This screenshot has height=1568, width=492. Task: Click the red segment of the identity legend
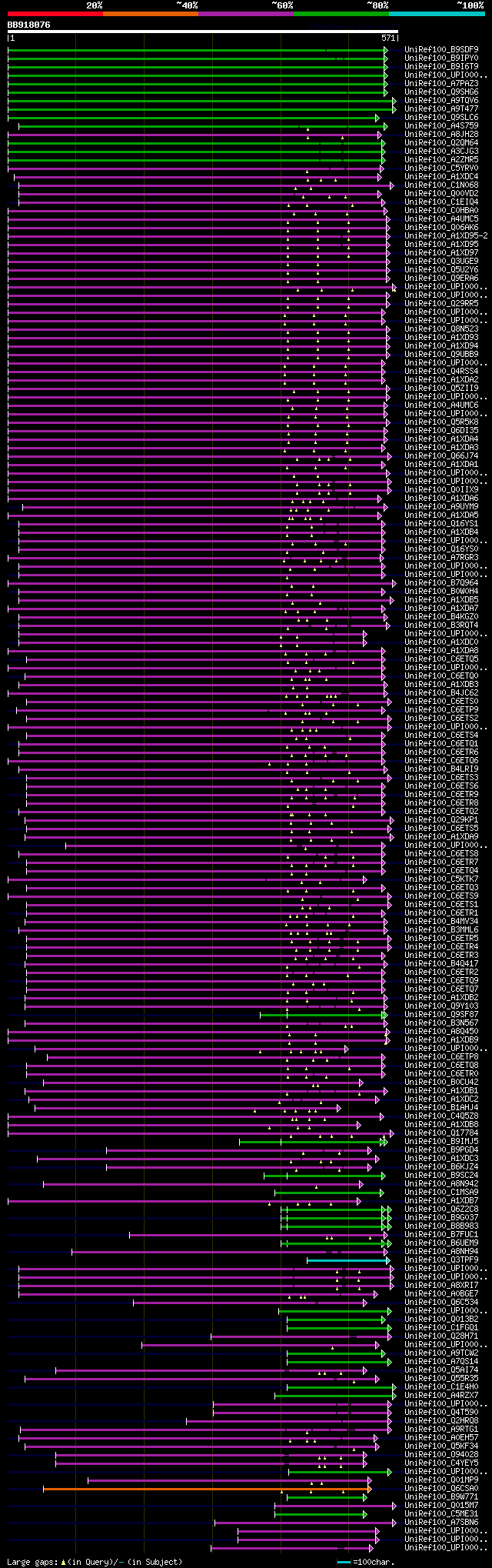click(x=55, y=14)
